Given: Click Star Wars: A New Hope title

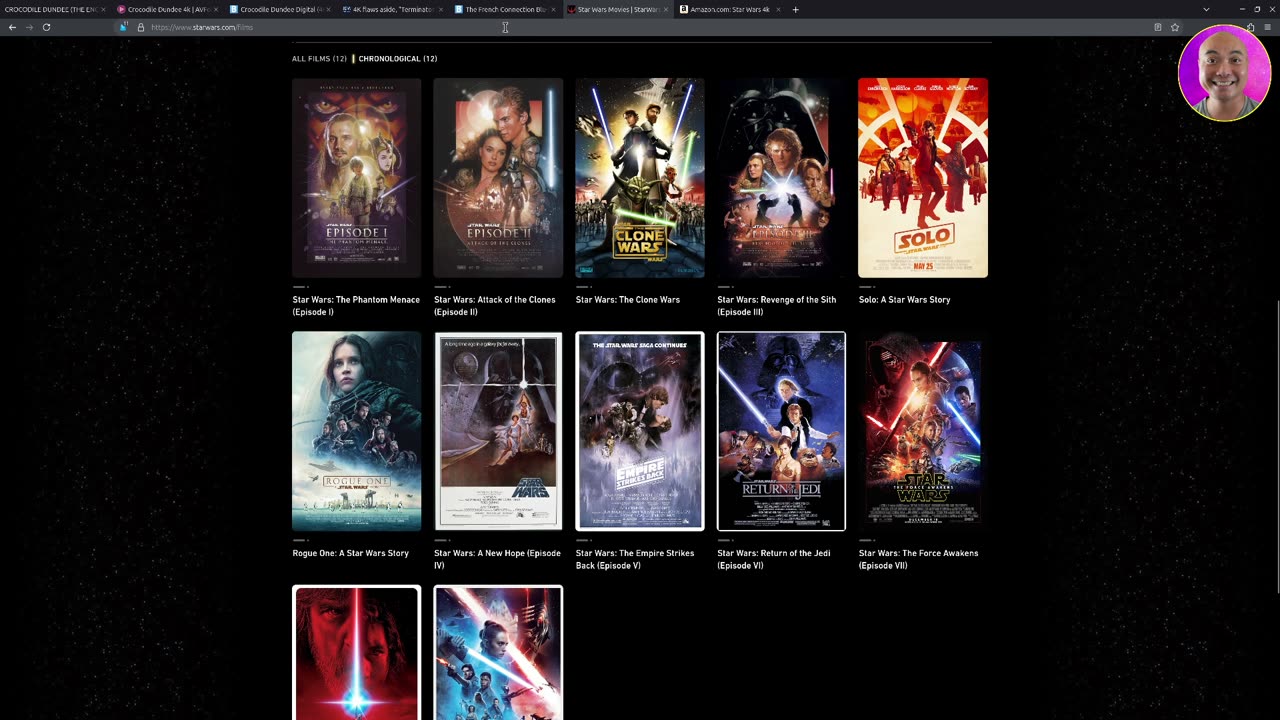Looking at the screenshot, I should coord(497,559).
